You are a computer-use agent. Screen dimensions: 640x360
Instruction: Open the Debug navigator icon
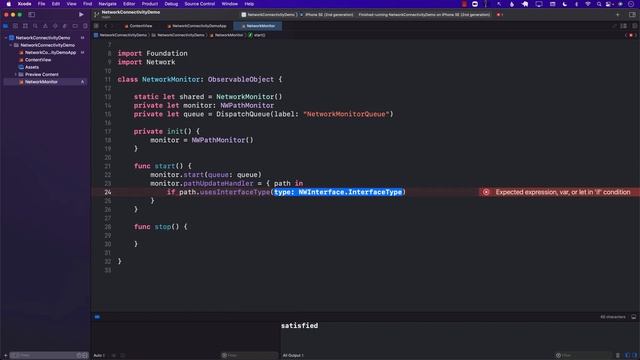pos(65,26)
